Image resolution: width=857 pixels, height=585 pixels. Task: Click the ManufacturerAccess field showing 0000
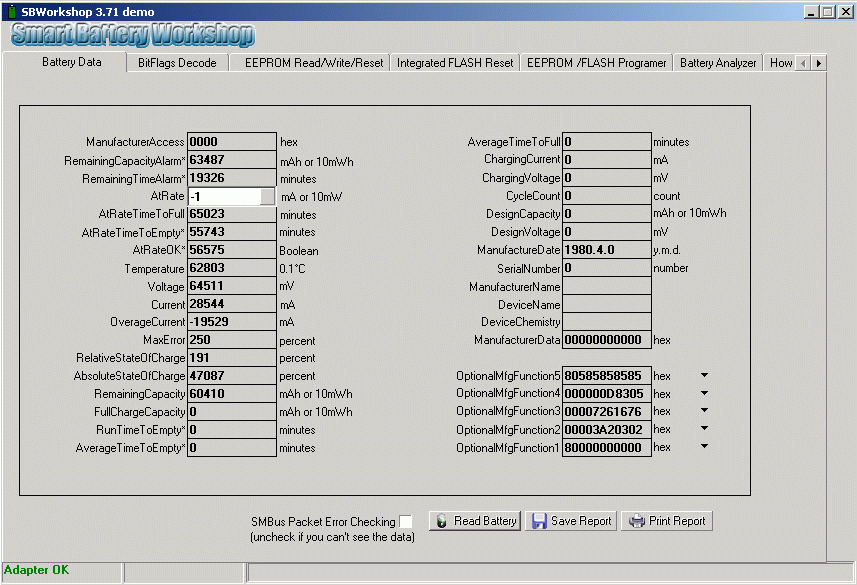232,142
